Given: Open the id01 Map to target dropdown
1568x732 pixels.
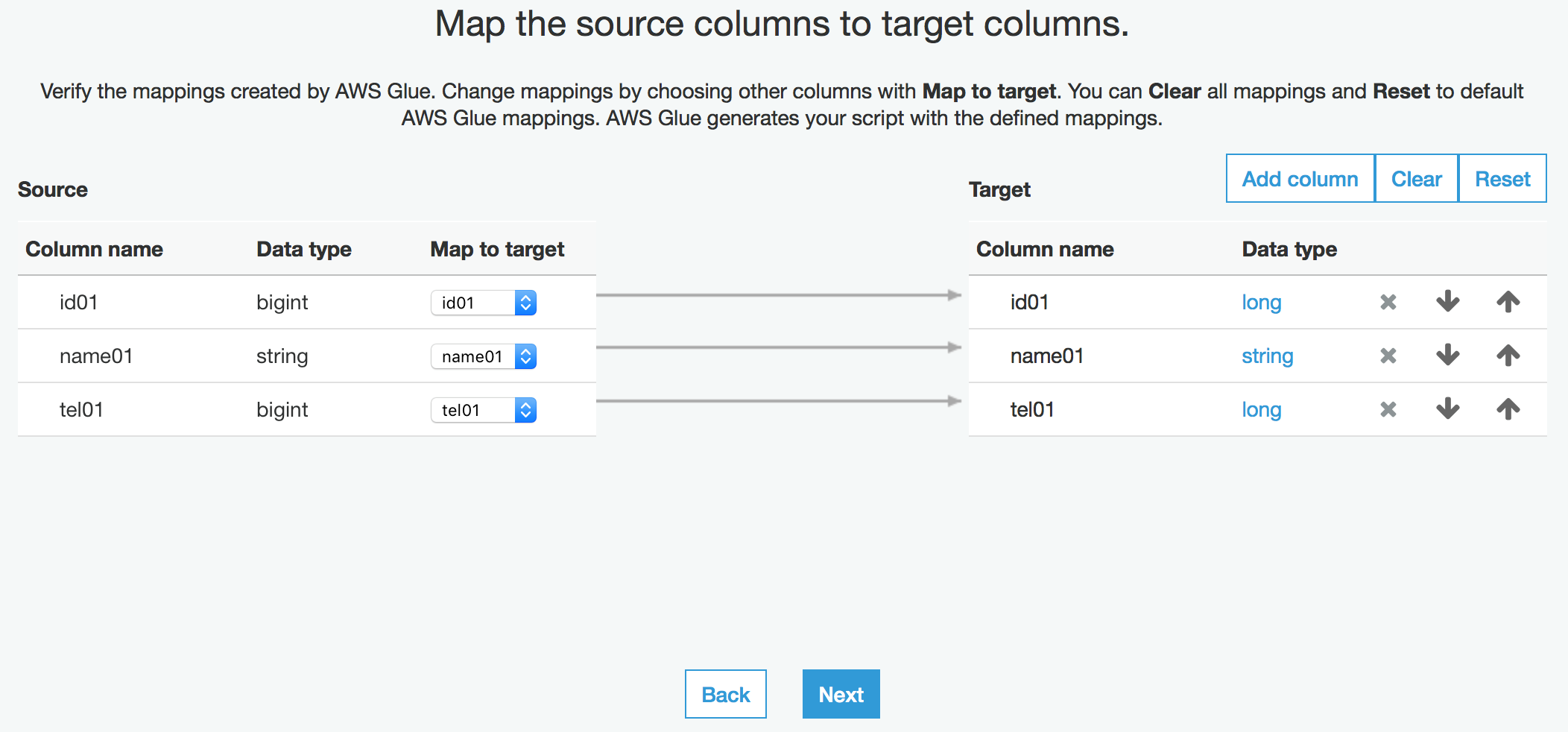Looking at the screenshot, I should pyautogui.click(x=484, y=303).
